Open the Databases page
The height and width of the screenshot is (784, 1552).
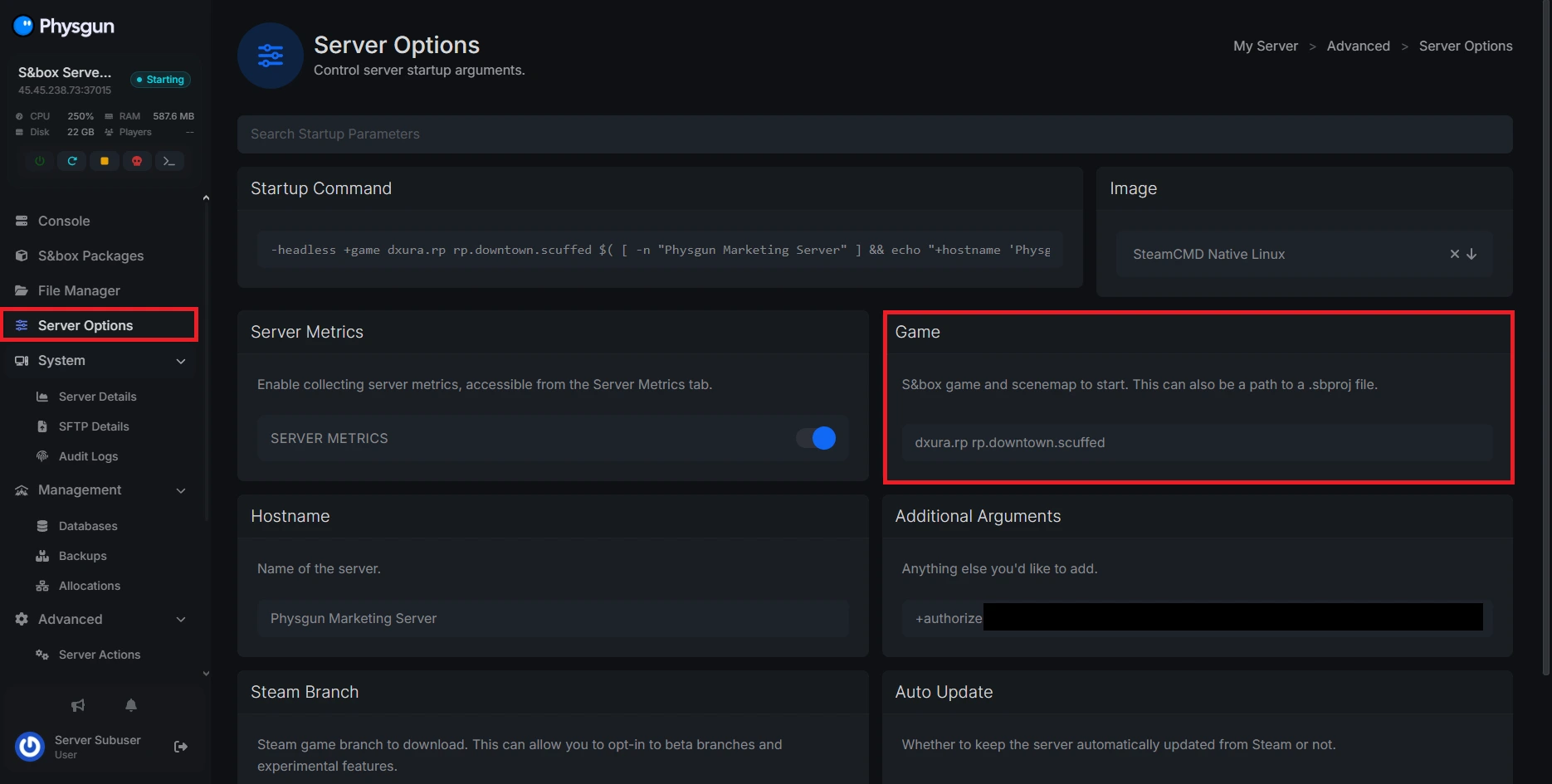click(x=88, y=526)
